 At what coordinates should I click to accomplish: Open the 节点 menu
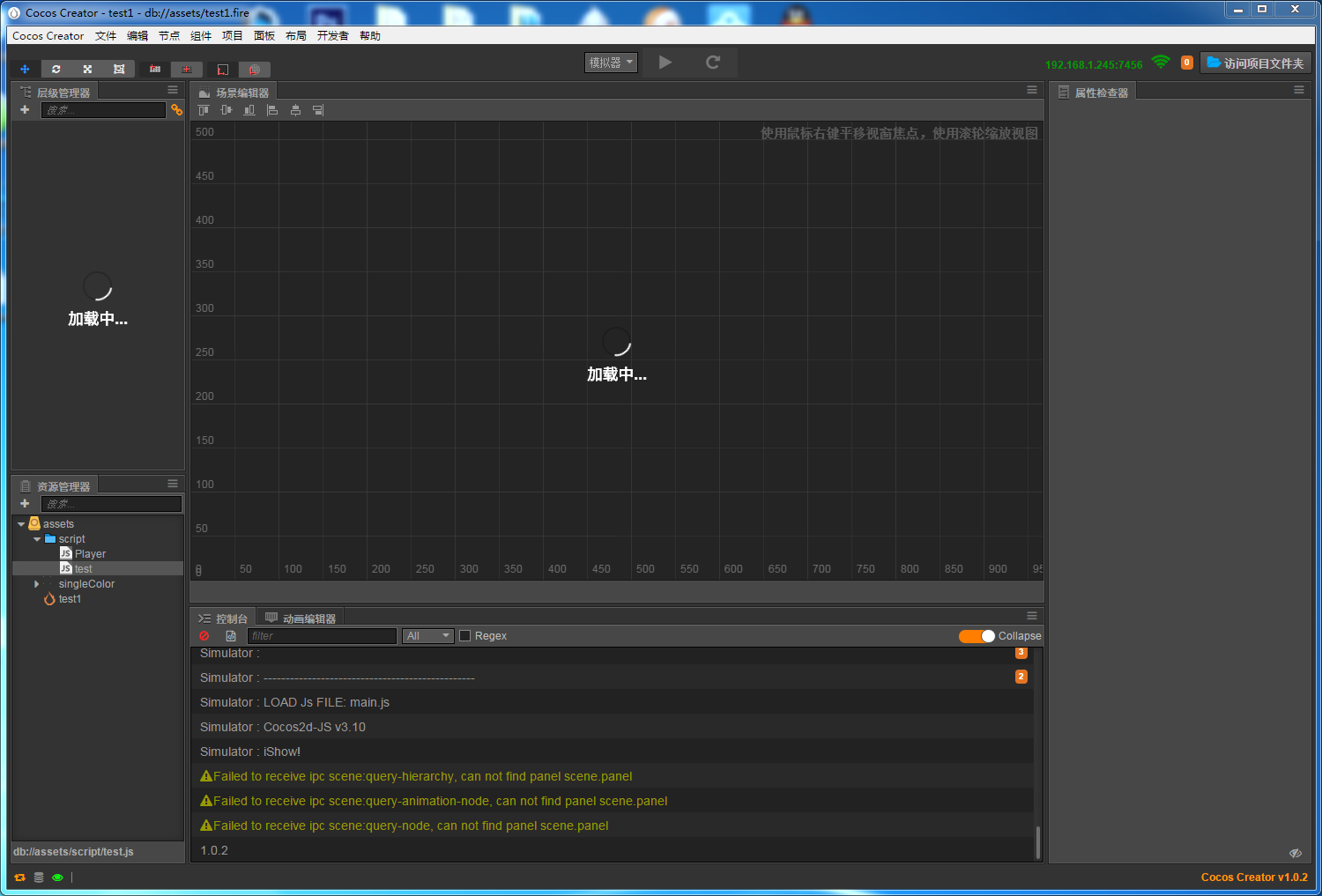coord(169,36)
